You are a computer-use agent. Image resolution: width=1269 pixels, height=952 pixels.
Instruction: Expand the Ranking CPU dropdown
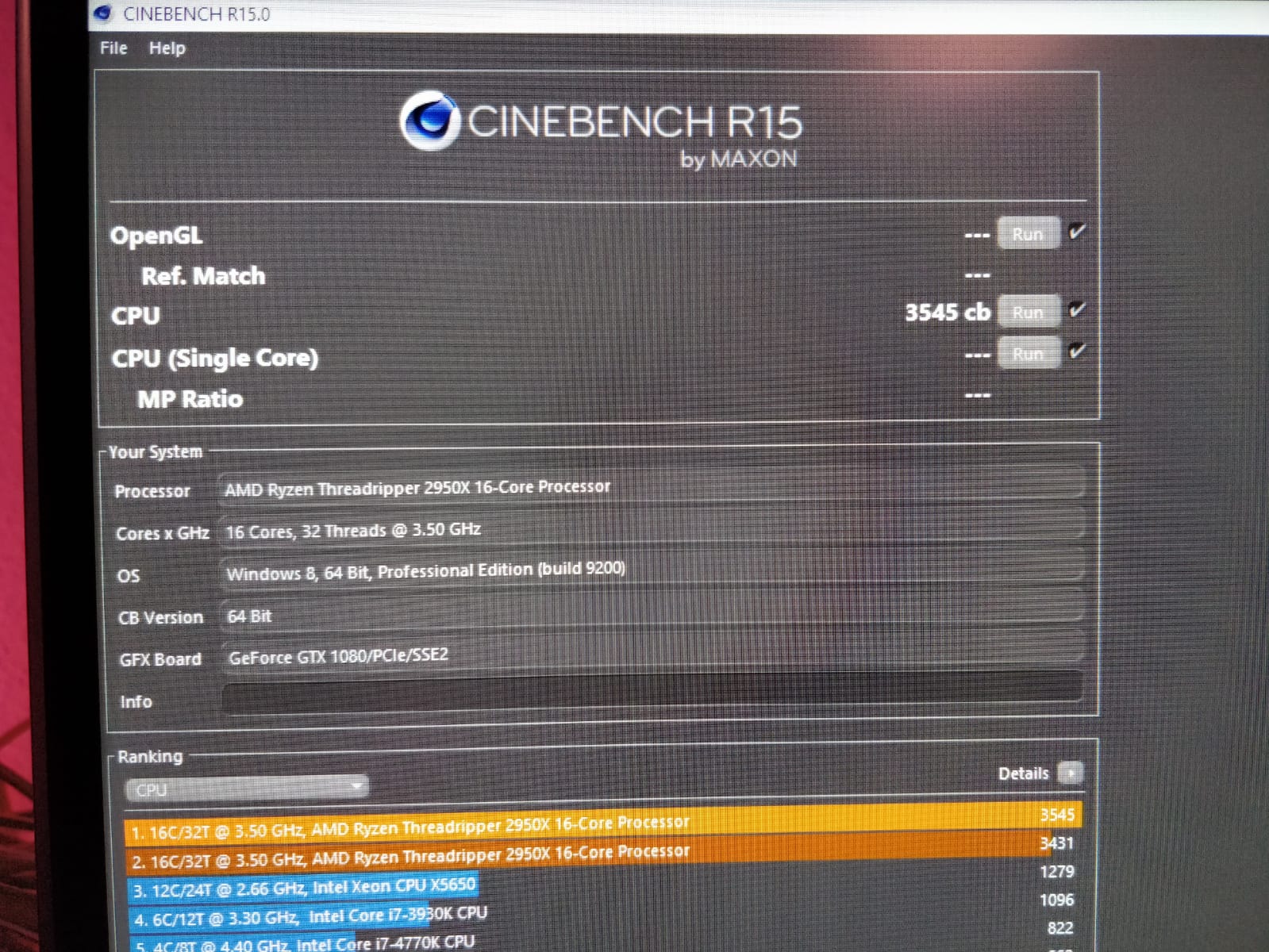[x=246, y=789]
